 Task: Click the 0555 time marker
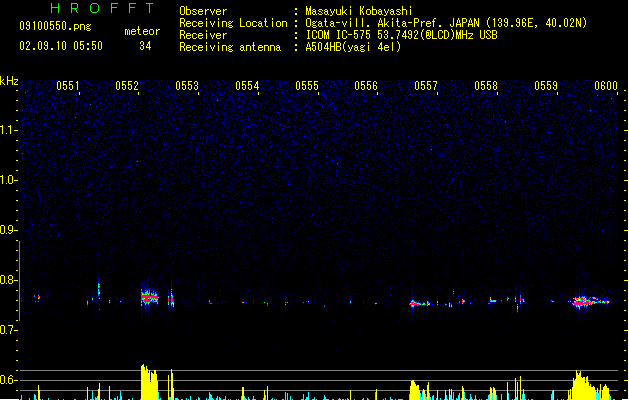[307, 86]
